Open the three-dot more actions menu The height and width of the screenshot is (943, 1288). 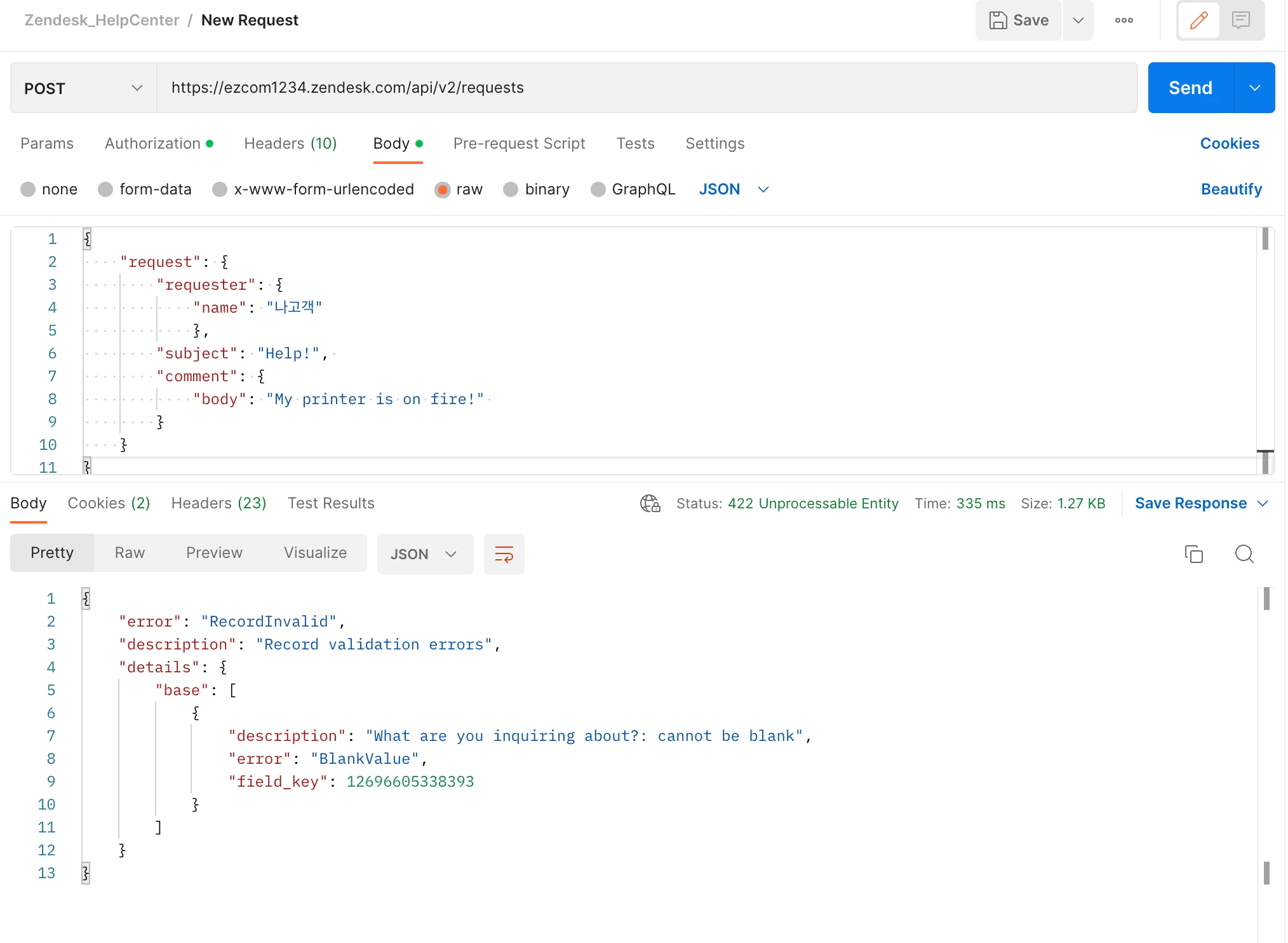(x=1124, y=20)
